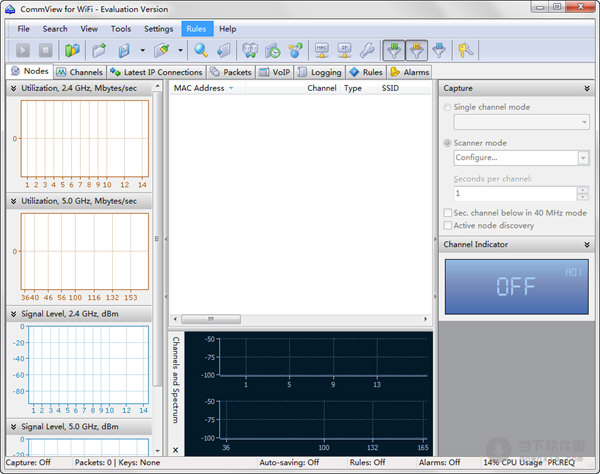Click the wrench options icon
Viewport: 600px width, 474px height.
[x=367, y=50]
